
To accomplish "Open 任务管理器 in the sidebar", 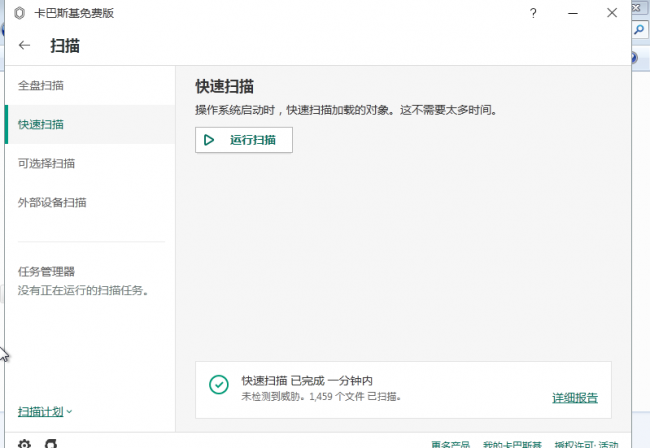I will pyautogui.click(x=46, y=272).
